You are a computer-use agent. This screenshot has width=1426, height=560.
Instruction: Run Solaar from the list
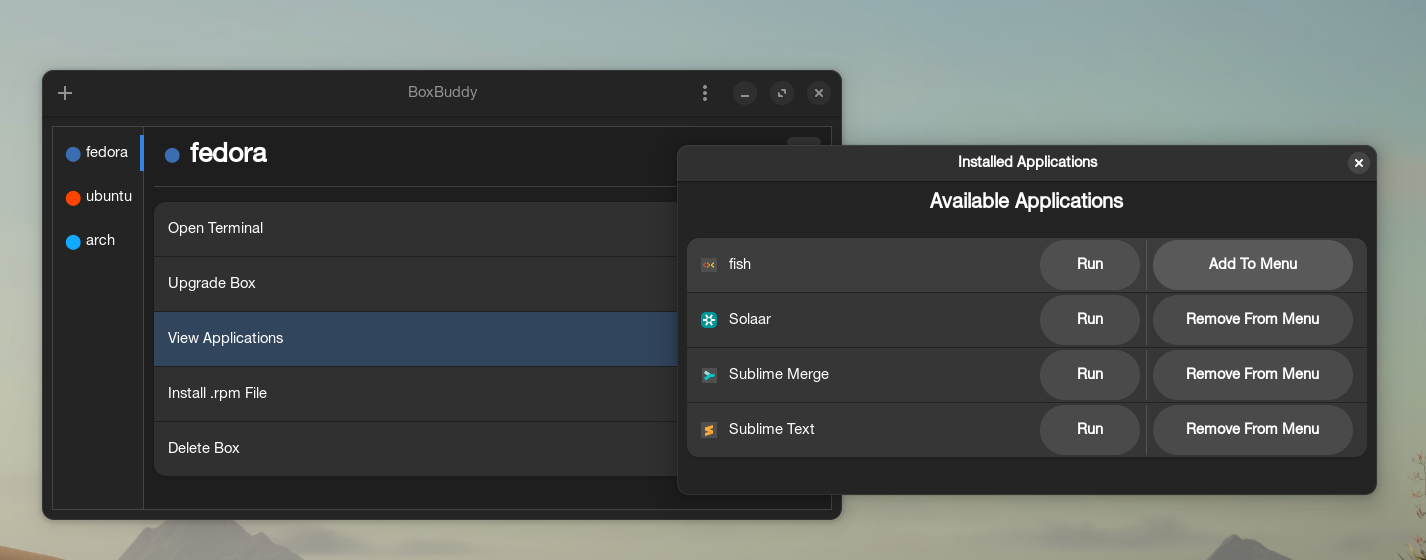1090,320
